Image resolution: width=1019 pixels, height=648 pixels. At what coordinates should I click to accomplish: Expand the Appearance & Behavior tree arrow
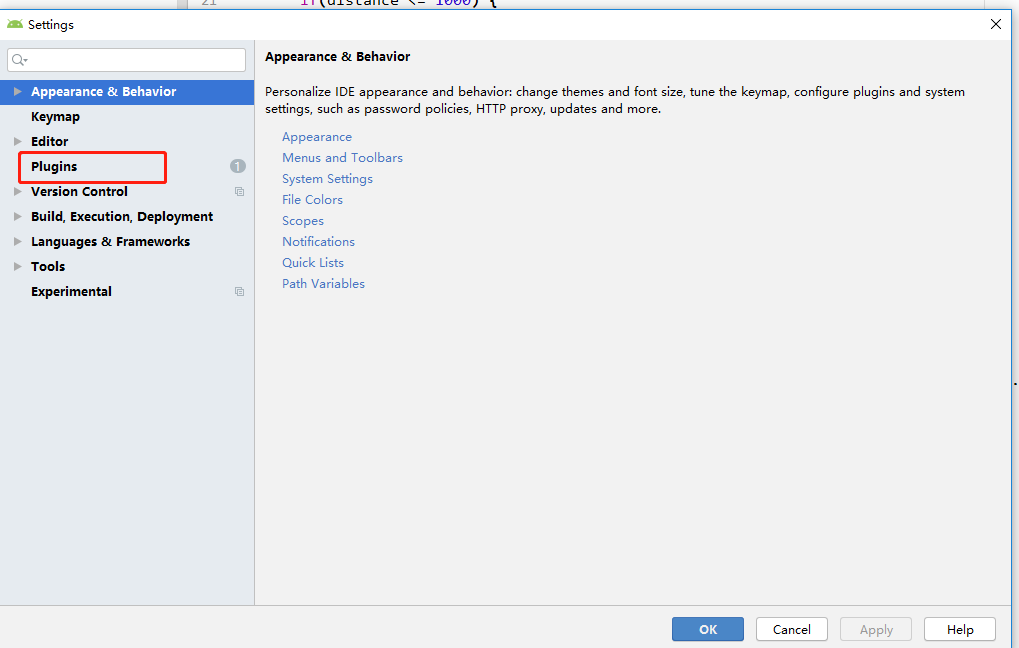[18, 92]
